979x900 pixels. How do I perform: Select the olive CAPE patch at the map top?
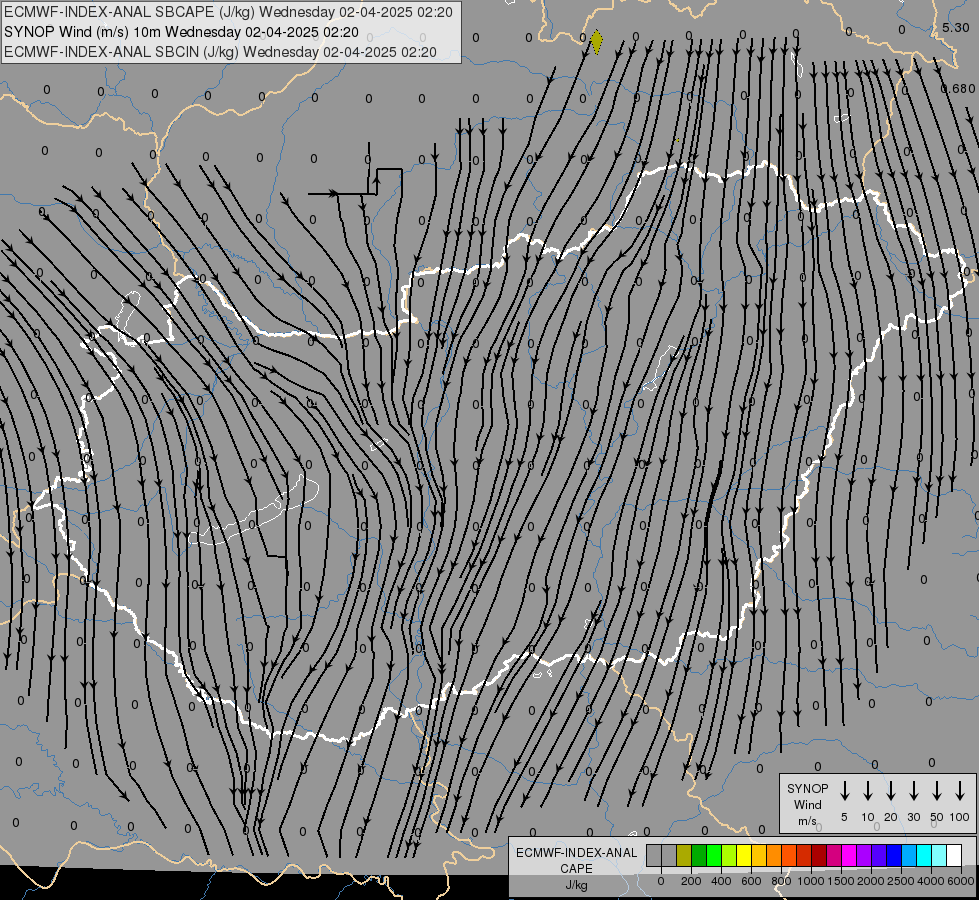(597, 42)
